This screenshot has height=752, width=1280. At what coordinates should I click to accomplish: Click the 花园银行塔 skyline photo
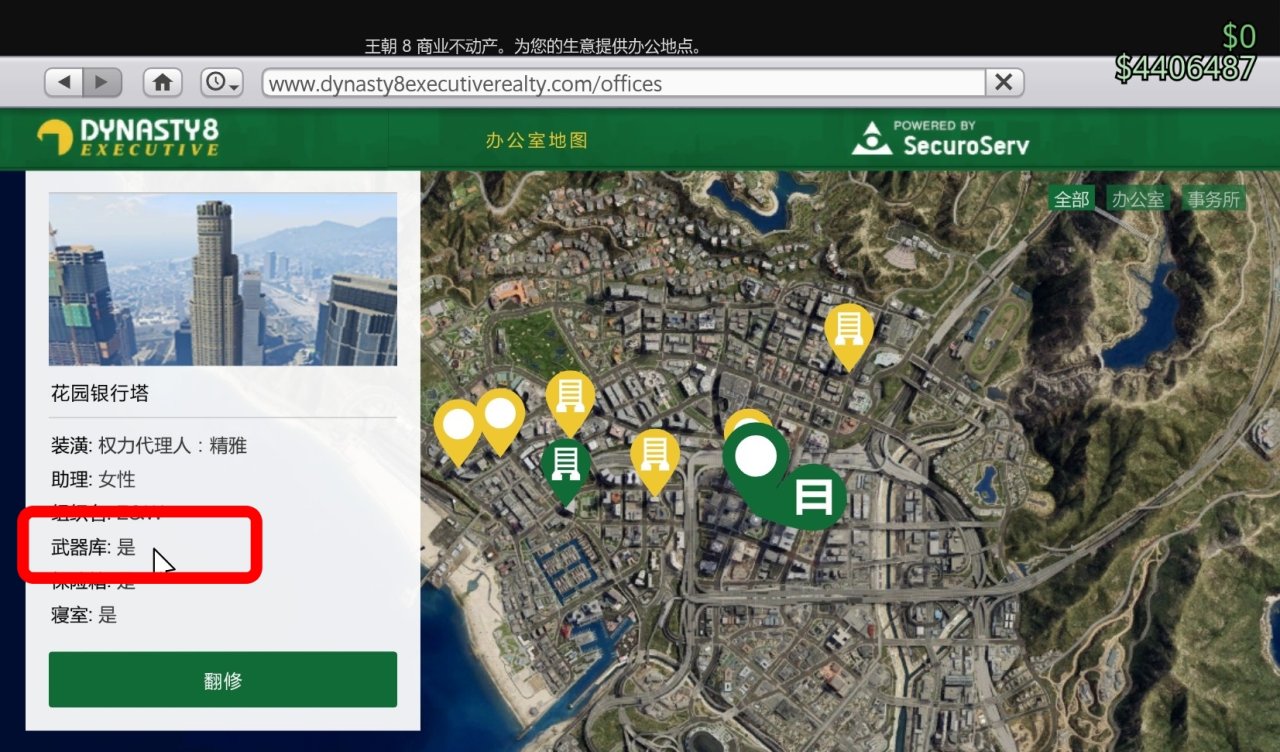coord(223,279)
